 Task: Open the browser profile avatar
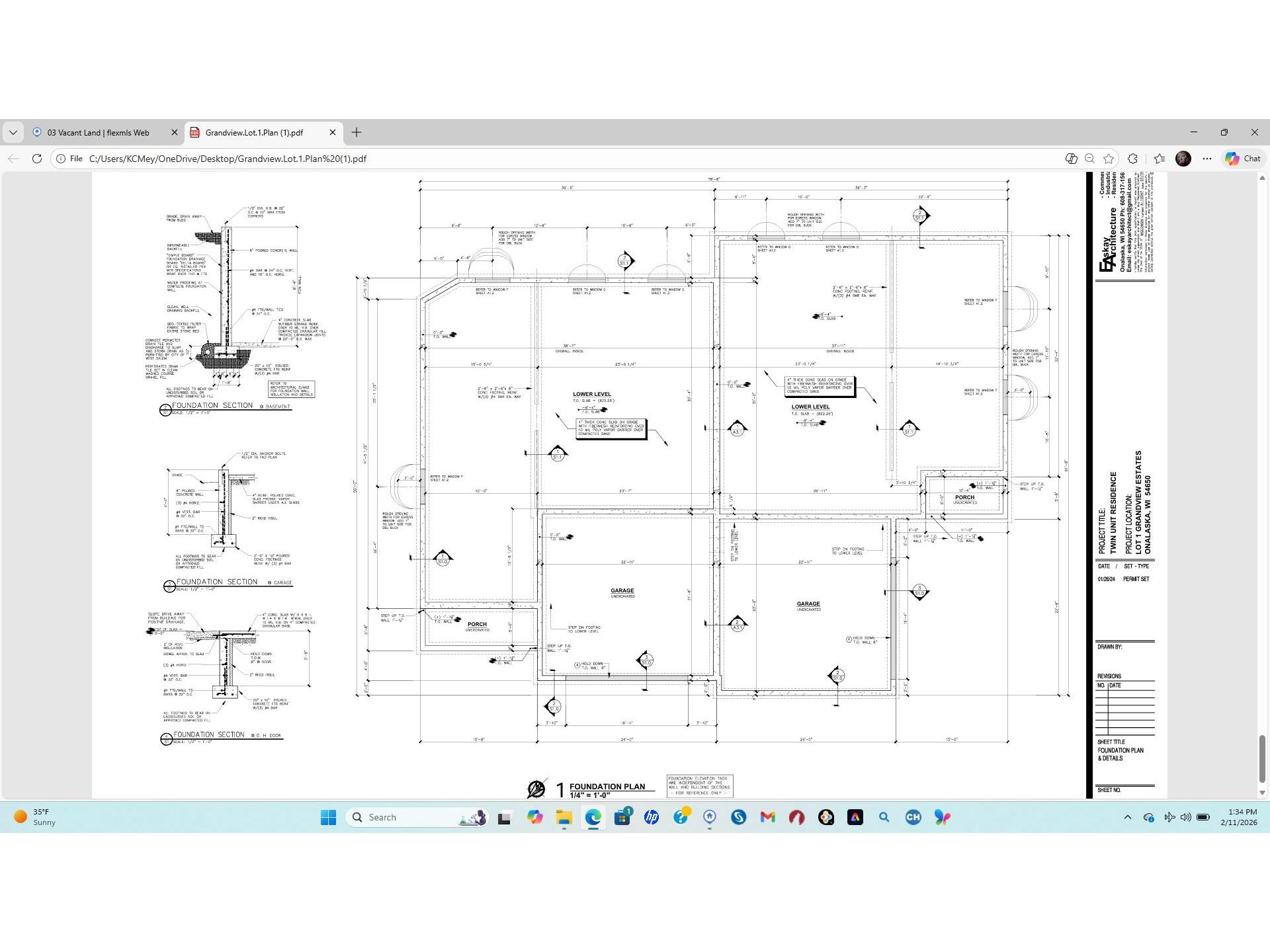click(x=1183, y=159)
